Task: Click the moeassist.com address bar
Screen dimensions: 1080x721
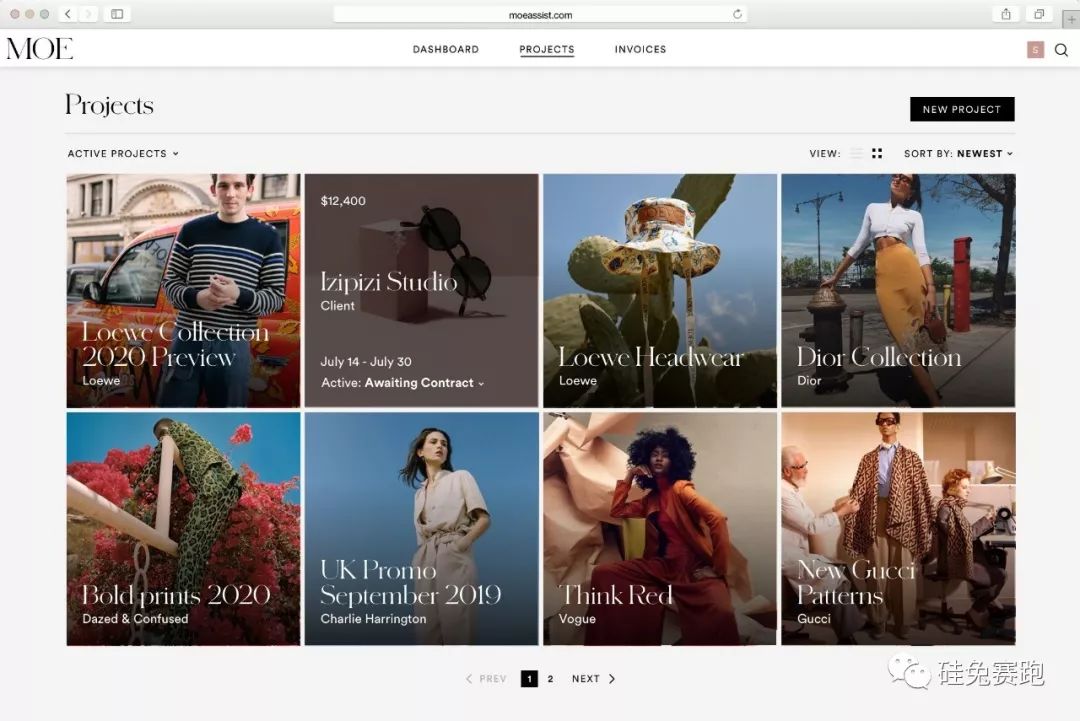Action: [540, 14]
